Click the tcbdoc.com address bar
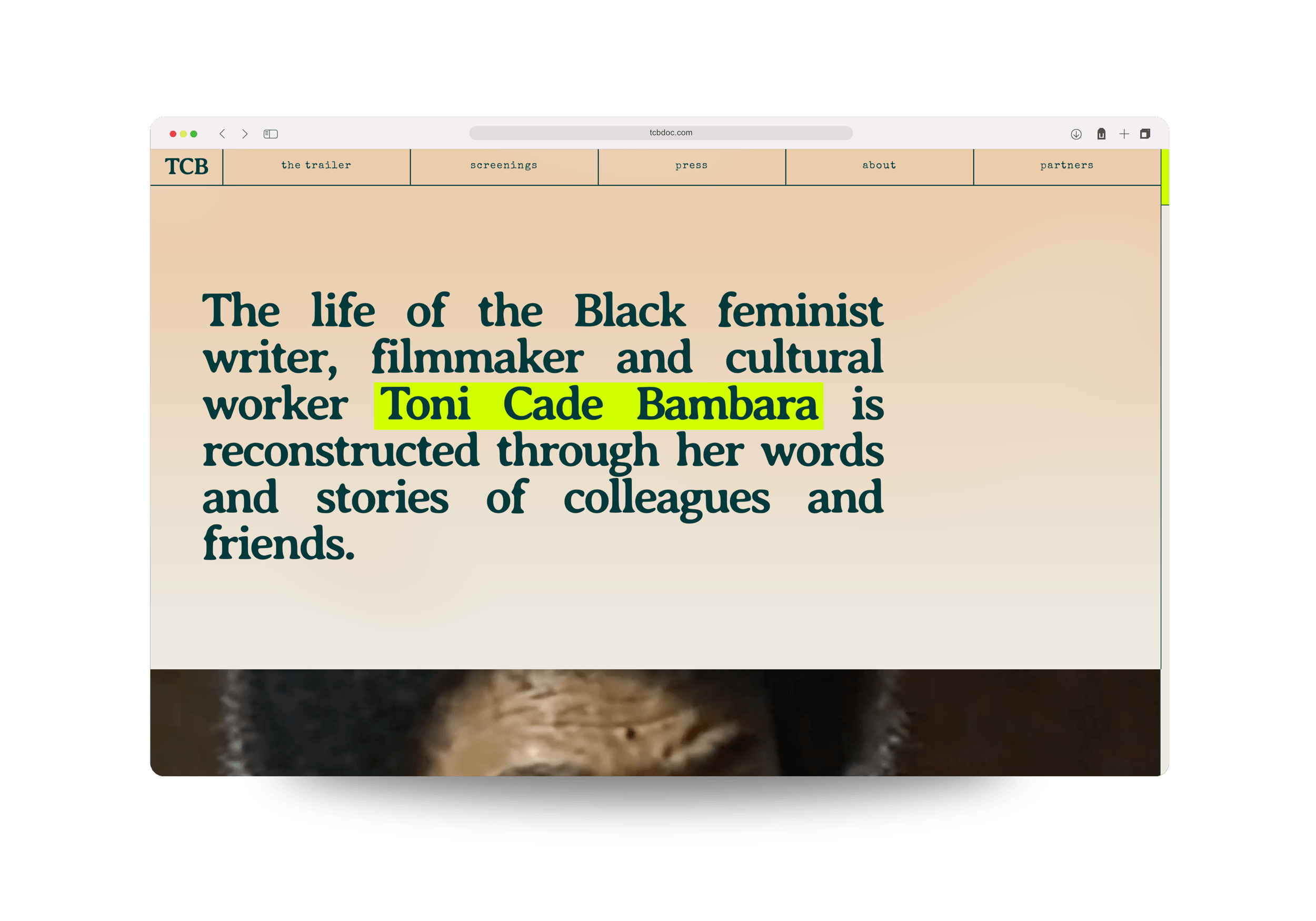This screenshot has width=1316, height=921. pos(661,133)
